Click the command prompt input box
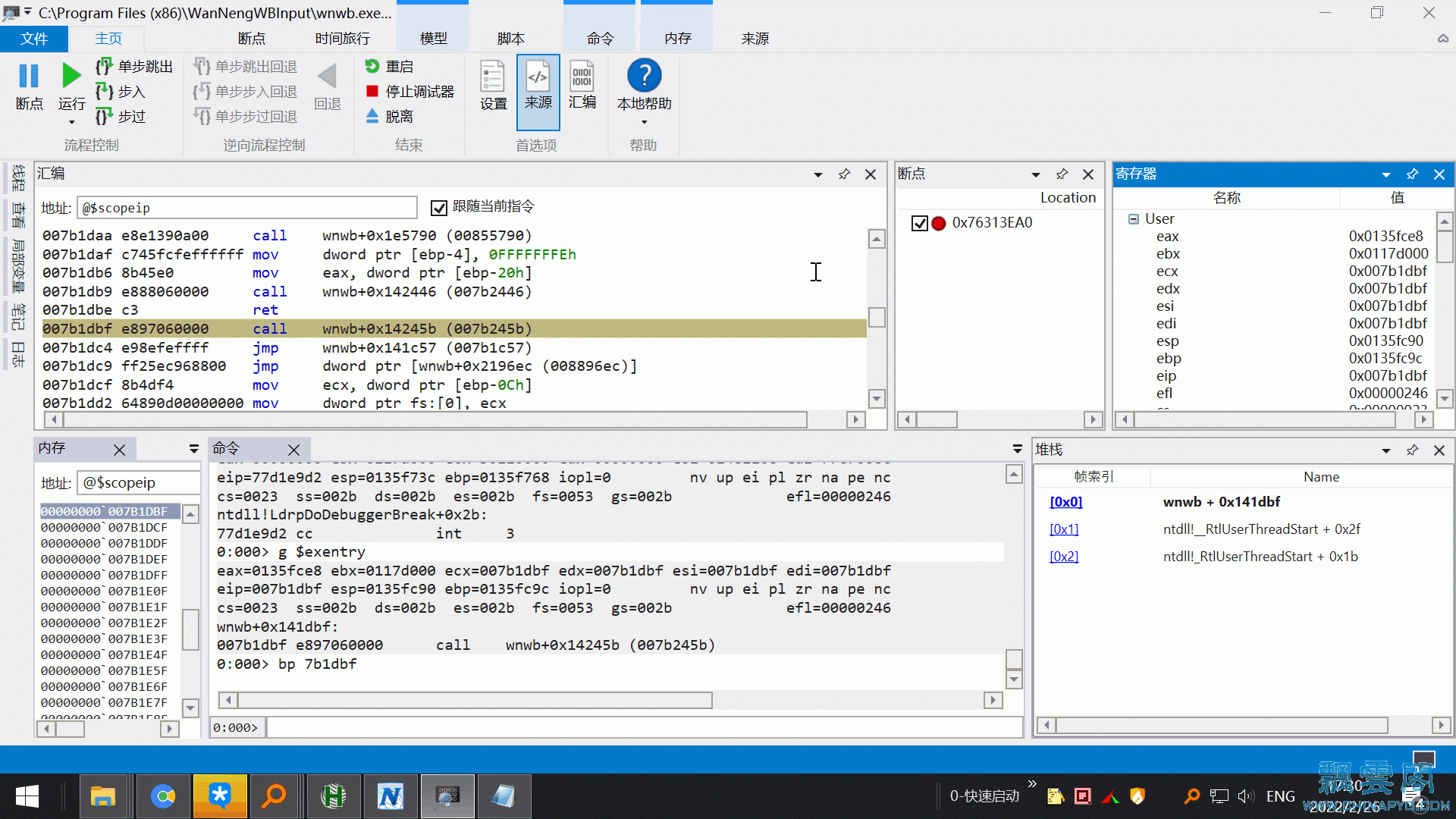Image resolution: width=1456 pixels, height=819 pixels. pyautogui.click(x=644, y=728)
